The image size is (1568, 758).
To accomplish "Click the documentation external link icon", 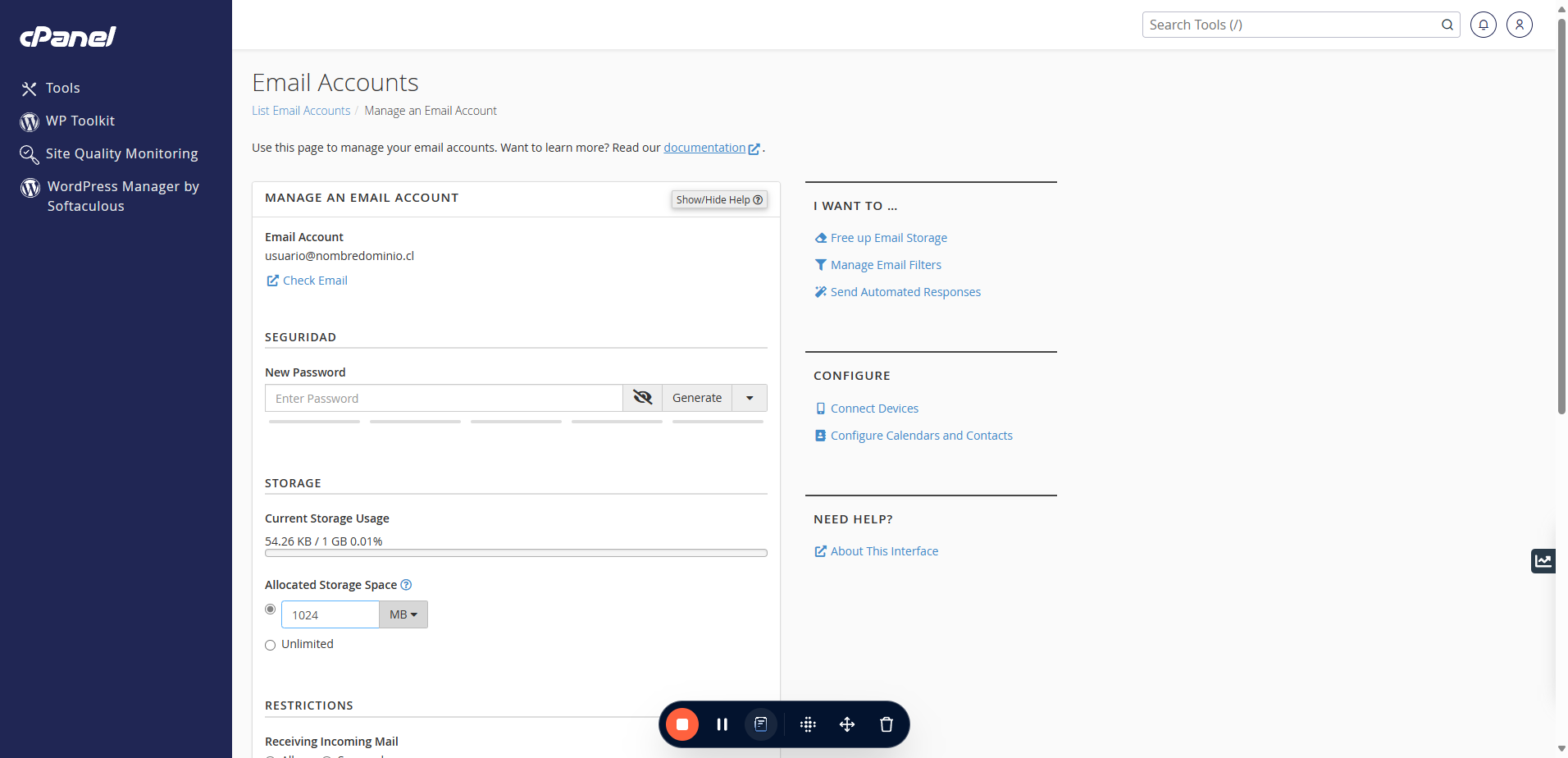I will [x=754, y=148].
